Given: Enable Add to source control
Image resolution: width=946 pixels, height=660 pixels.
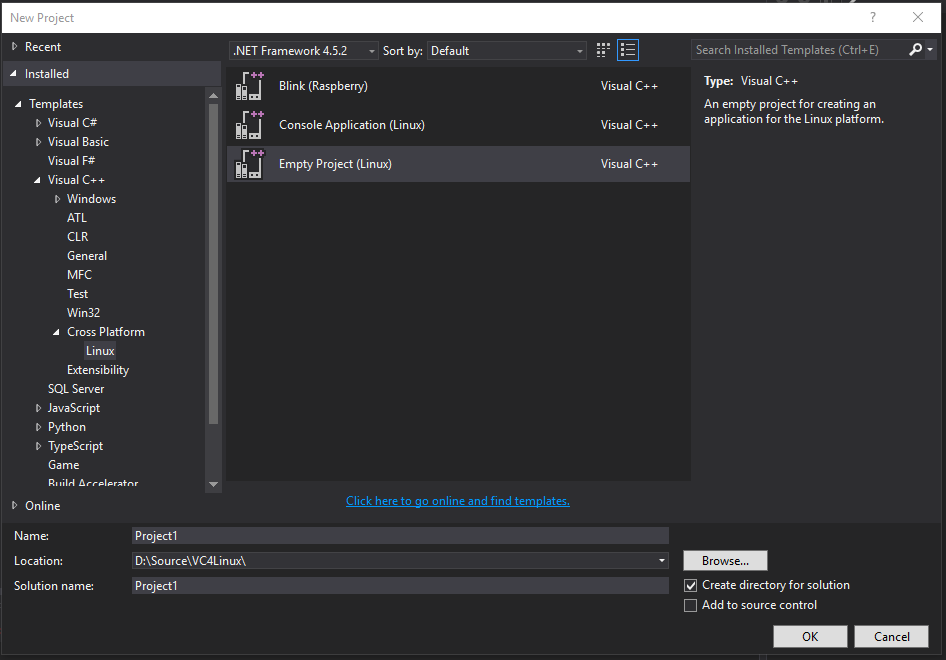Looking at the screenshot, I should (690, 605).
